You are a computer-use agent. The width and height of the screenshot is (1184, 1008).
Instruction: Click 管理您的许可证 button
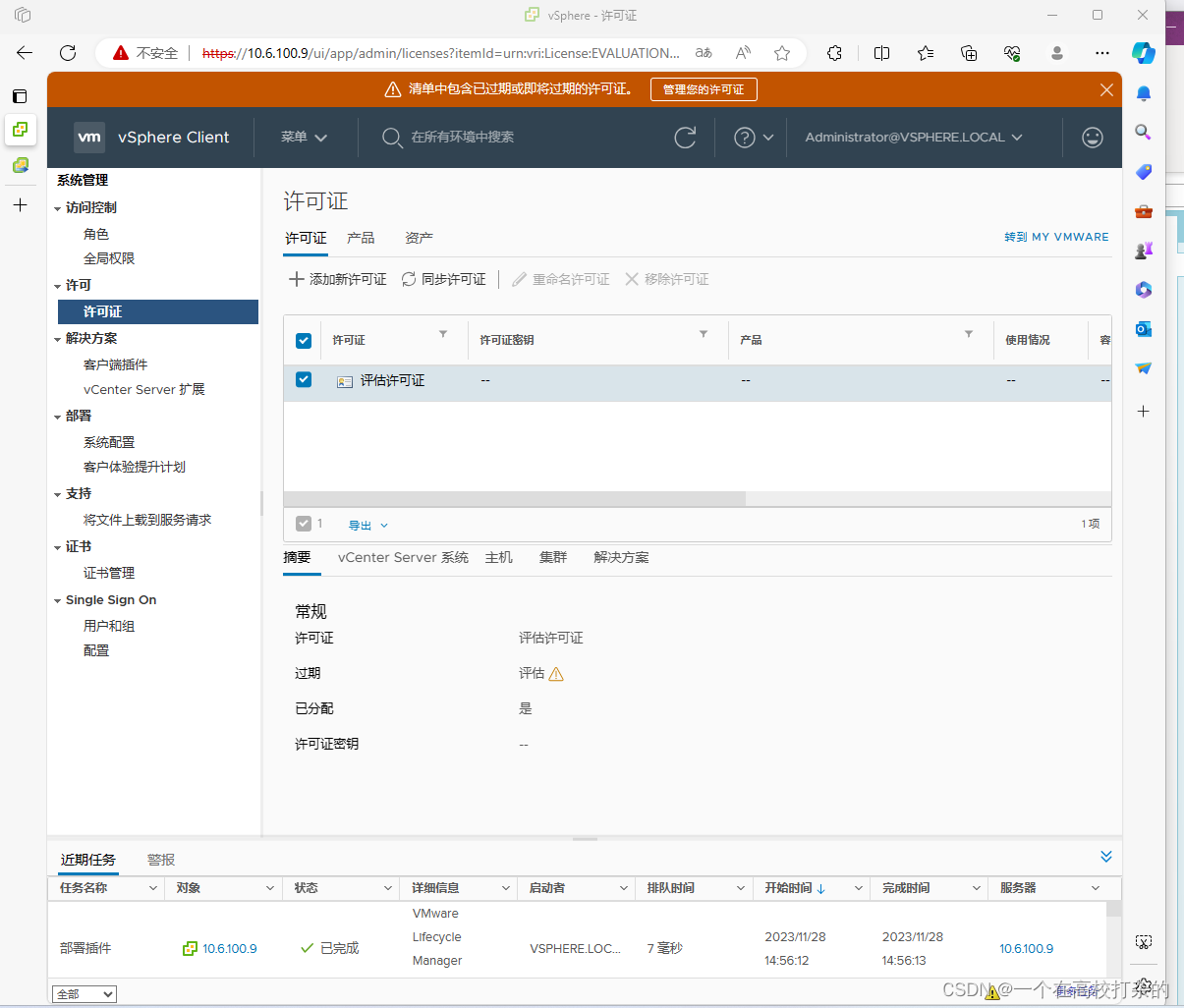point(704,89)
